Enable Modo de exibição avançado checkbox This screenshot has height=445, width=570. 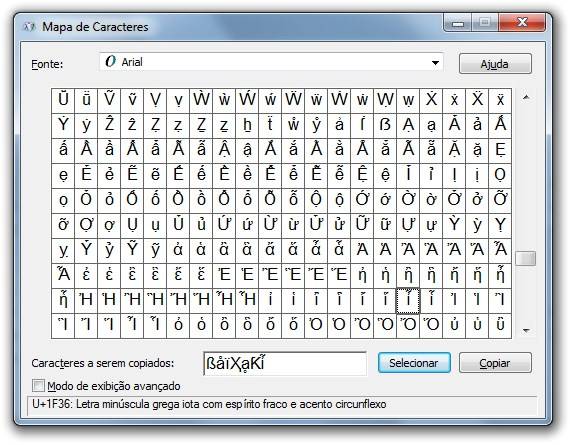pos(38,386)
